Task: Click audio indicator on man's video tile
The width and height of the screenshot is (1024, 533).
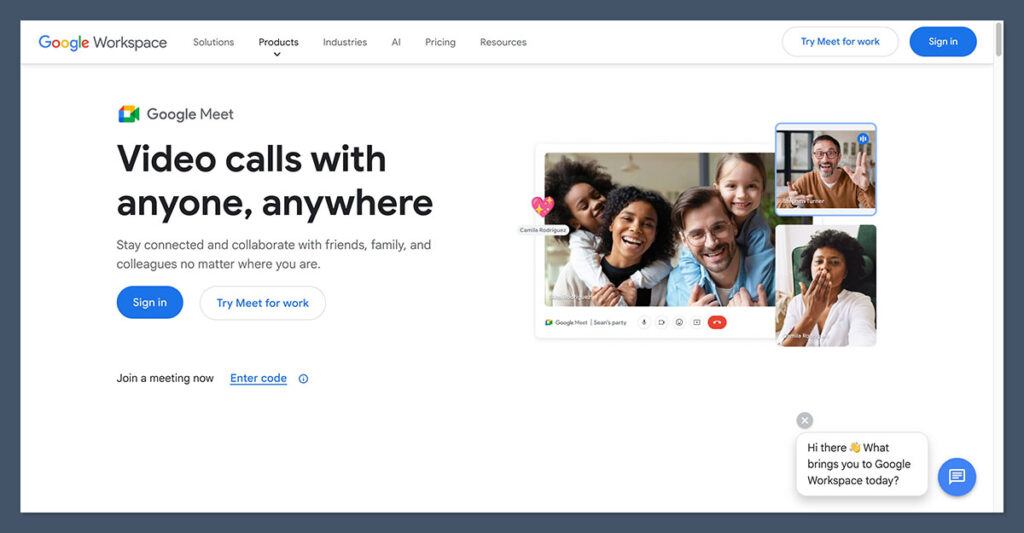Action: pyautogui.click(x=863, y=138)
